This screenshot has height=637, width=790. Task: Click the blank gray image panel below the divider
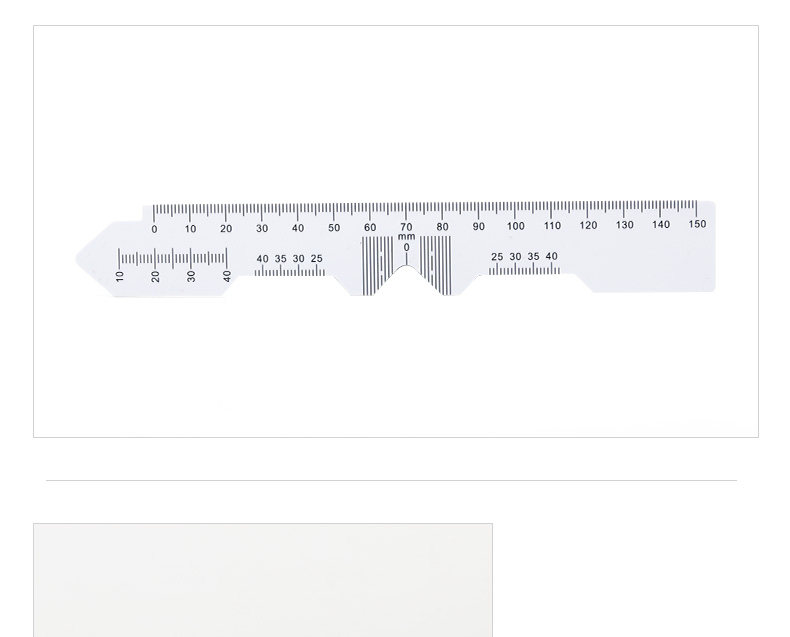[263, 580]
